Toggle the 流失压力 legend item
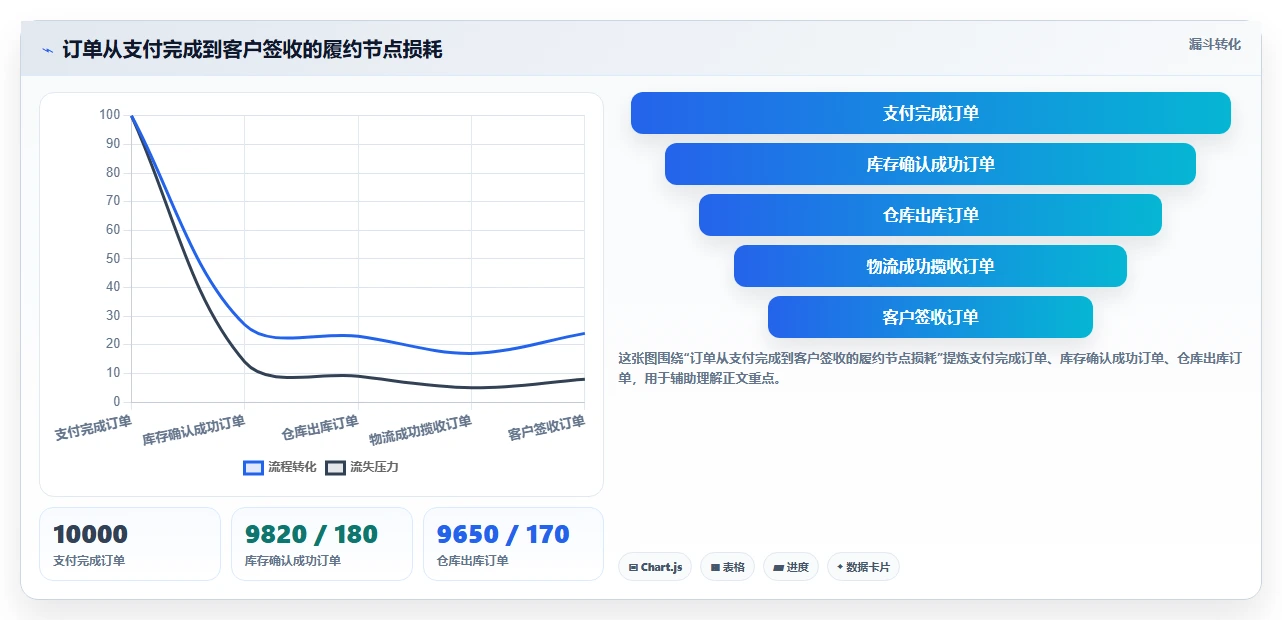The height and width of the screenshot is (620, 1282). [362, 467]
